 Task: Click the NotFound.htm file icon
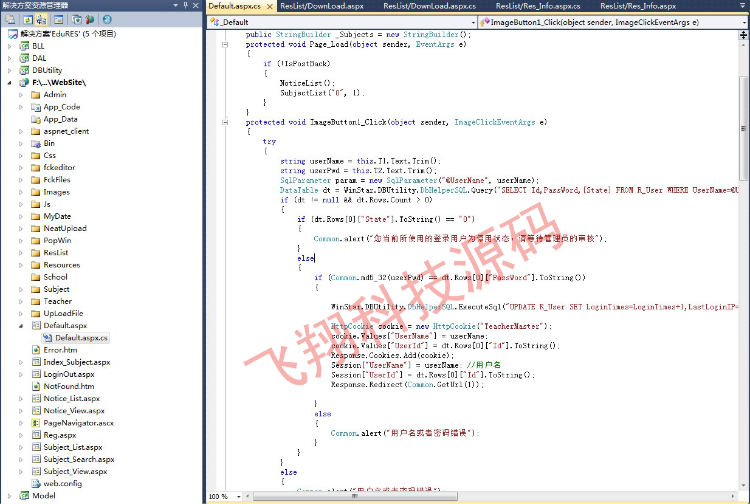tap(35, 386)
